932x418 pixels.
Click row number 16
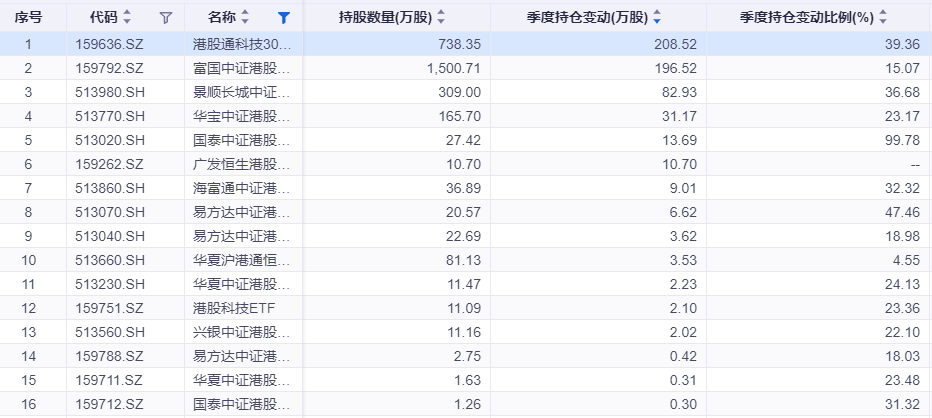(29, 404)
